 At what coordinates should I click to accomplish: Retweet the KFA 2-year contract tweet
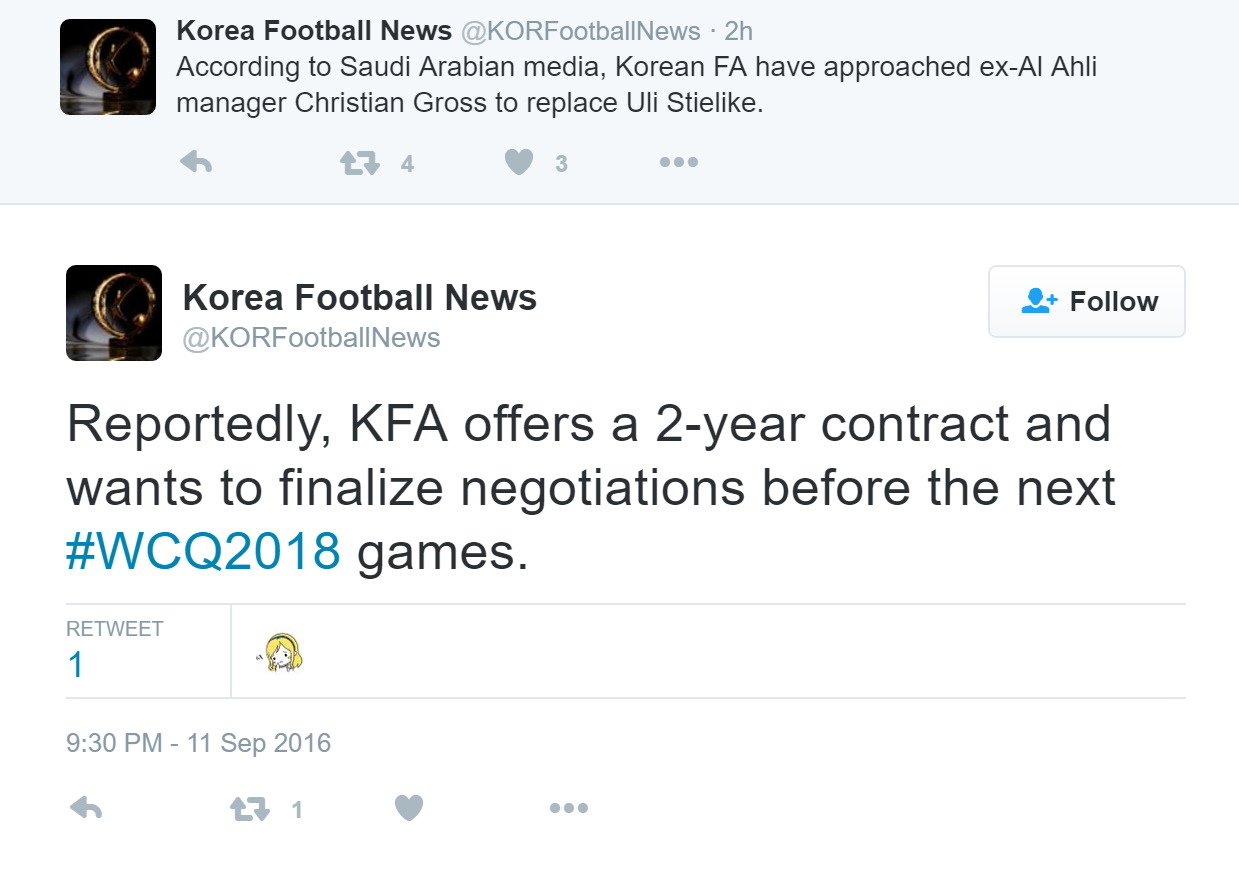(x=249, y=808)
